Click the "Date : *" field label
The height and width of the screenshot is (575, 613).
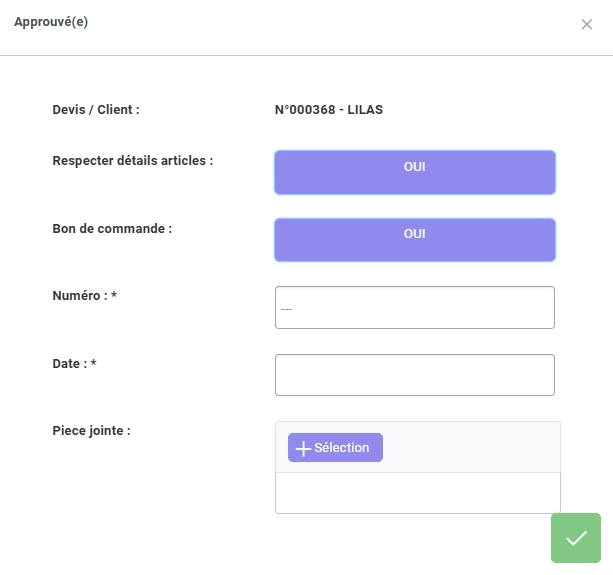point(74,364)
